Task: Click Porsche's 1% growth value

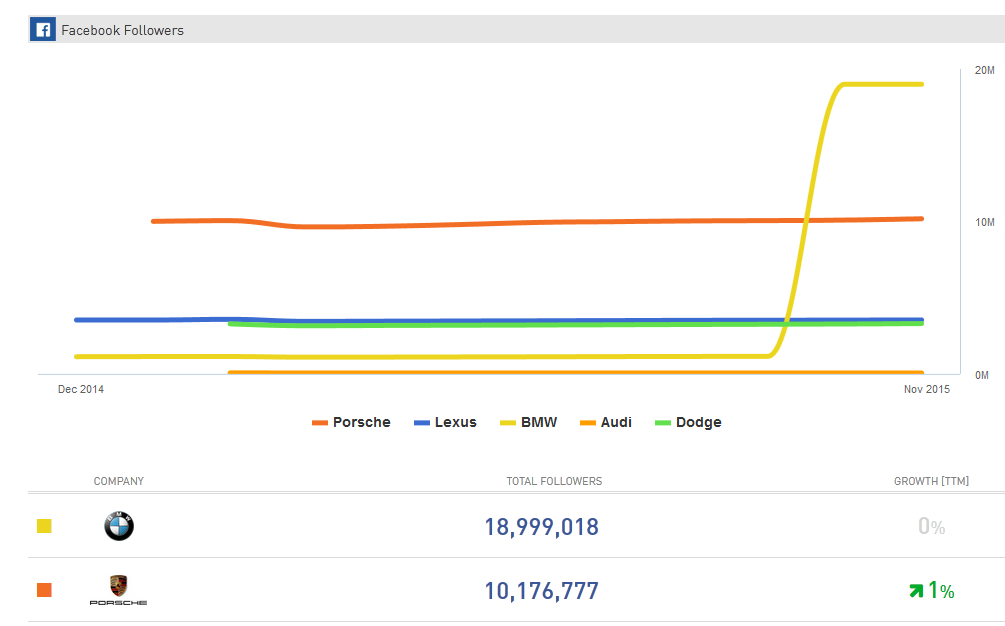Action: [941, 590]
